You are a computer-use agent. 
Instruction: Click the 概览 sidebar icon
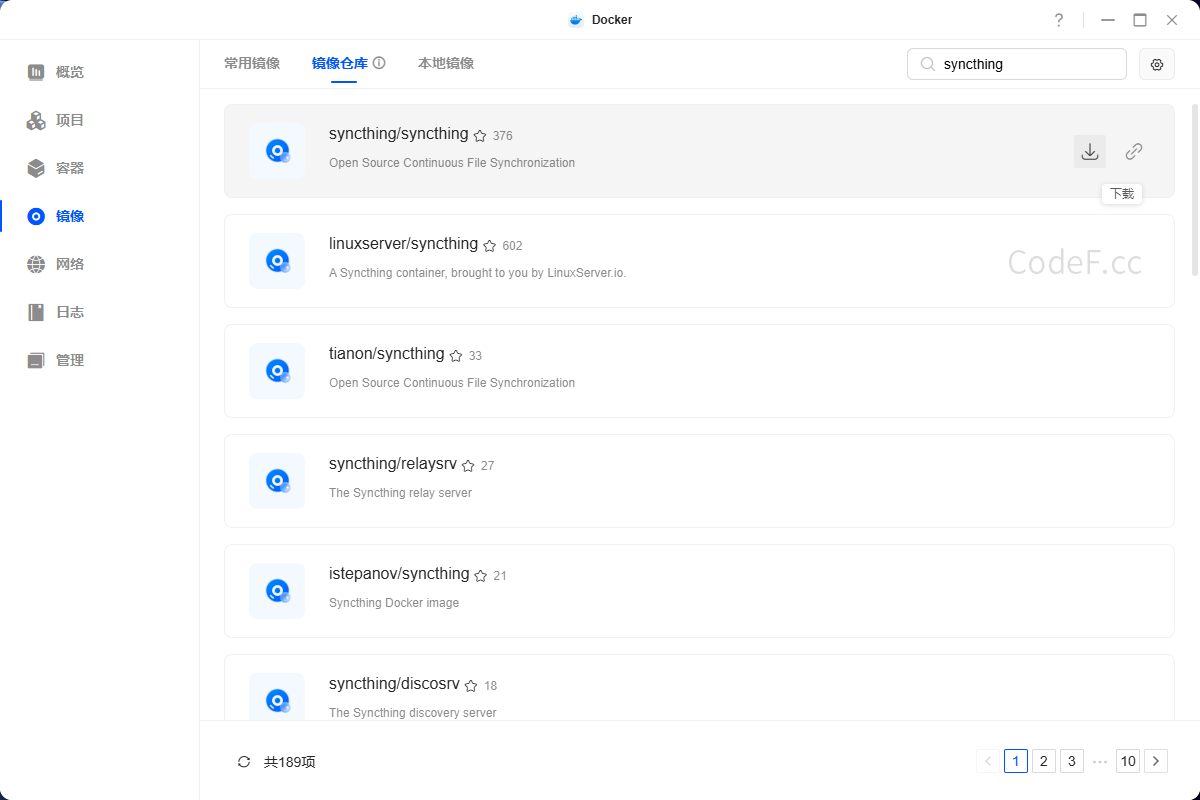coord(36,72)
